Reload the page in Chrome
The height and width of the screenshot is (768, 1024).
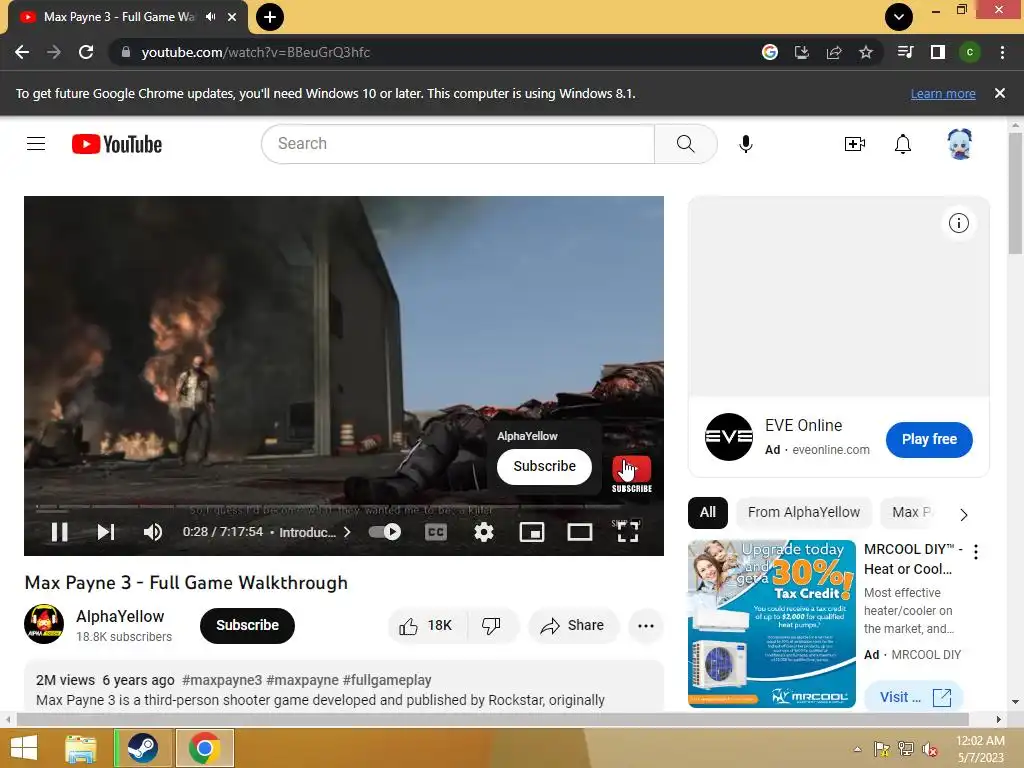86,52
